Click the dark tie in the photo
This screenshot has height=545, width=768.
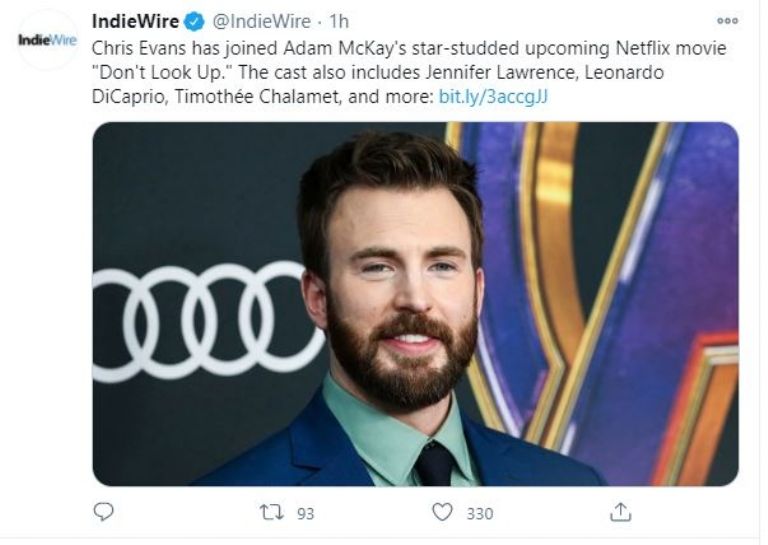click(x=435, y=463)
